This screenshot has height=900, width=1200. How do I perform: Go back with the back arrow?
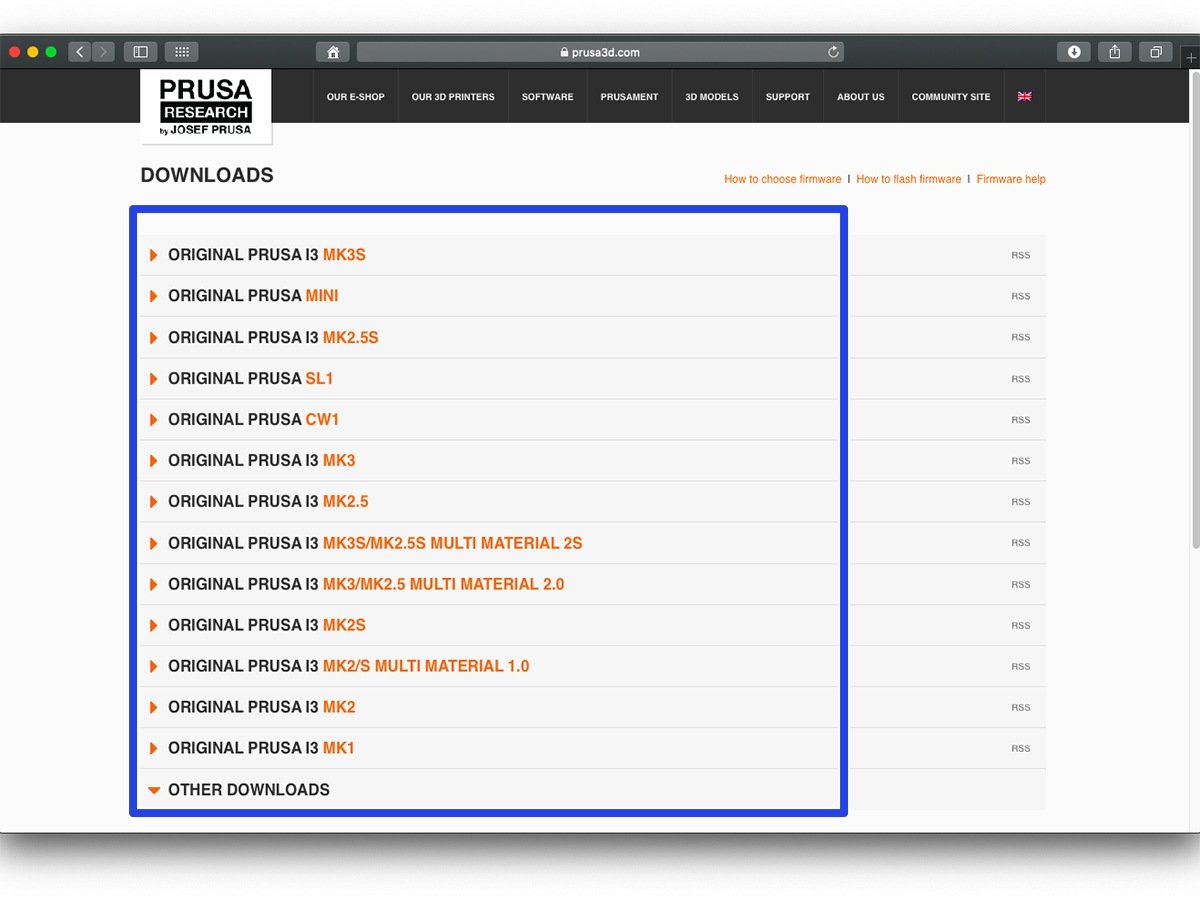click(x=80, y=52)
